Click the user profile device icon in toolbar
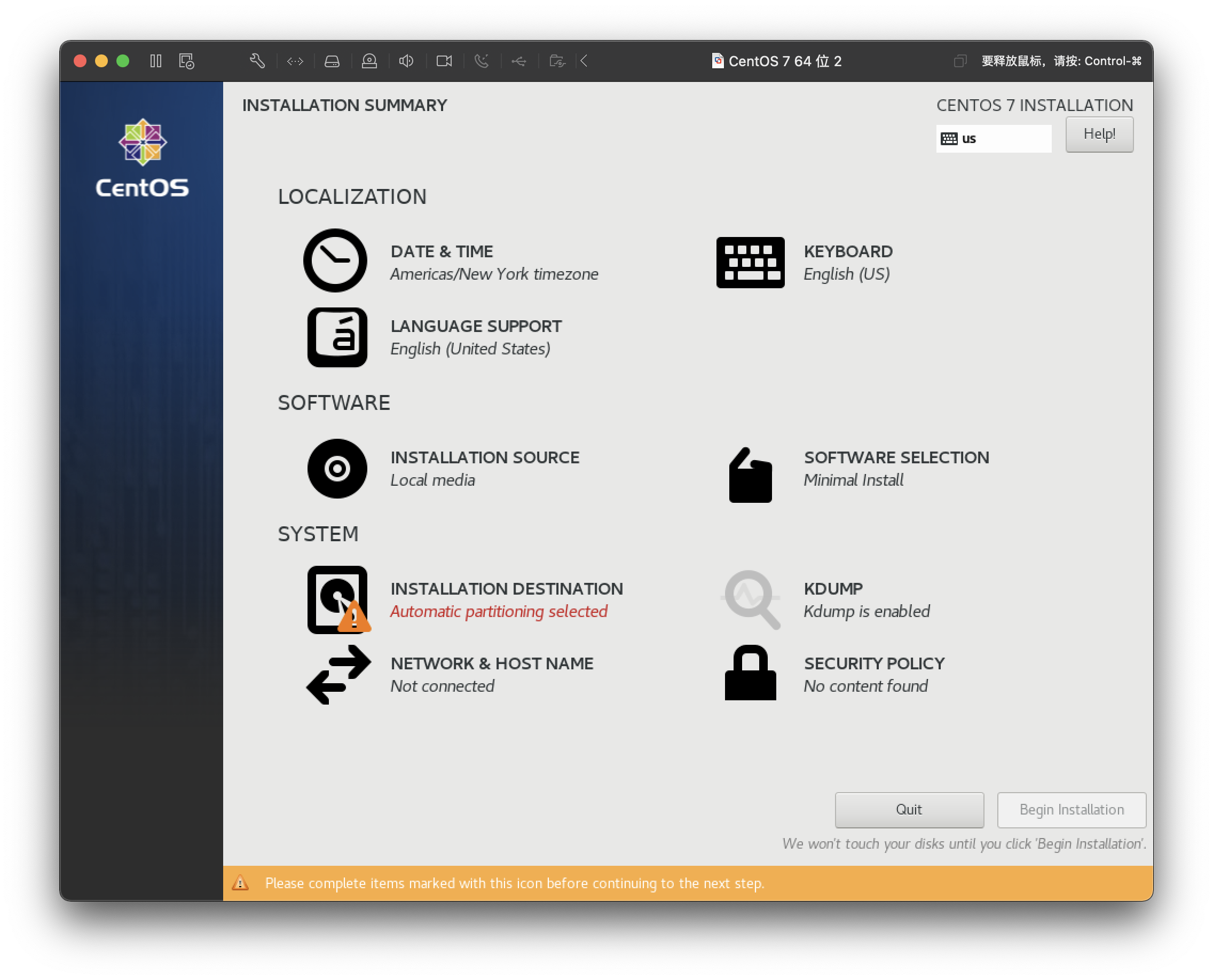1213x980 pixels. coord(369,61)
